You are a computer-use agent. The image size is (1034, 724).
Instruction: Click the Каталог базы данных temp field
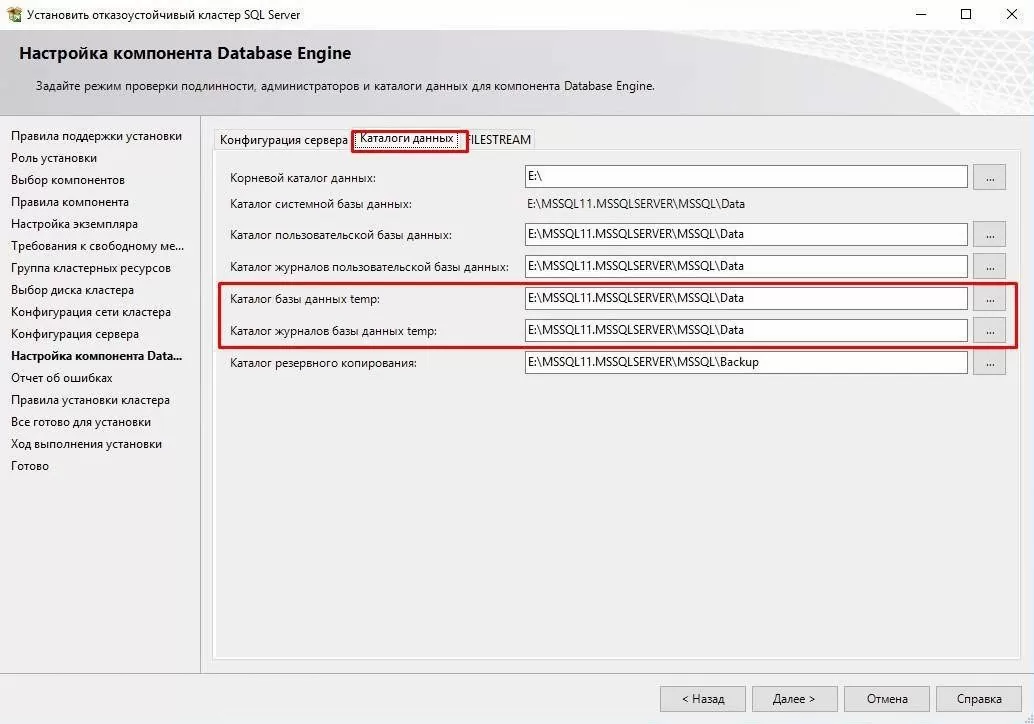pyautogui.click(x=746, y=298)
